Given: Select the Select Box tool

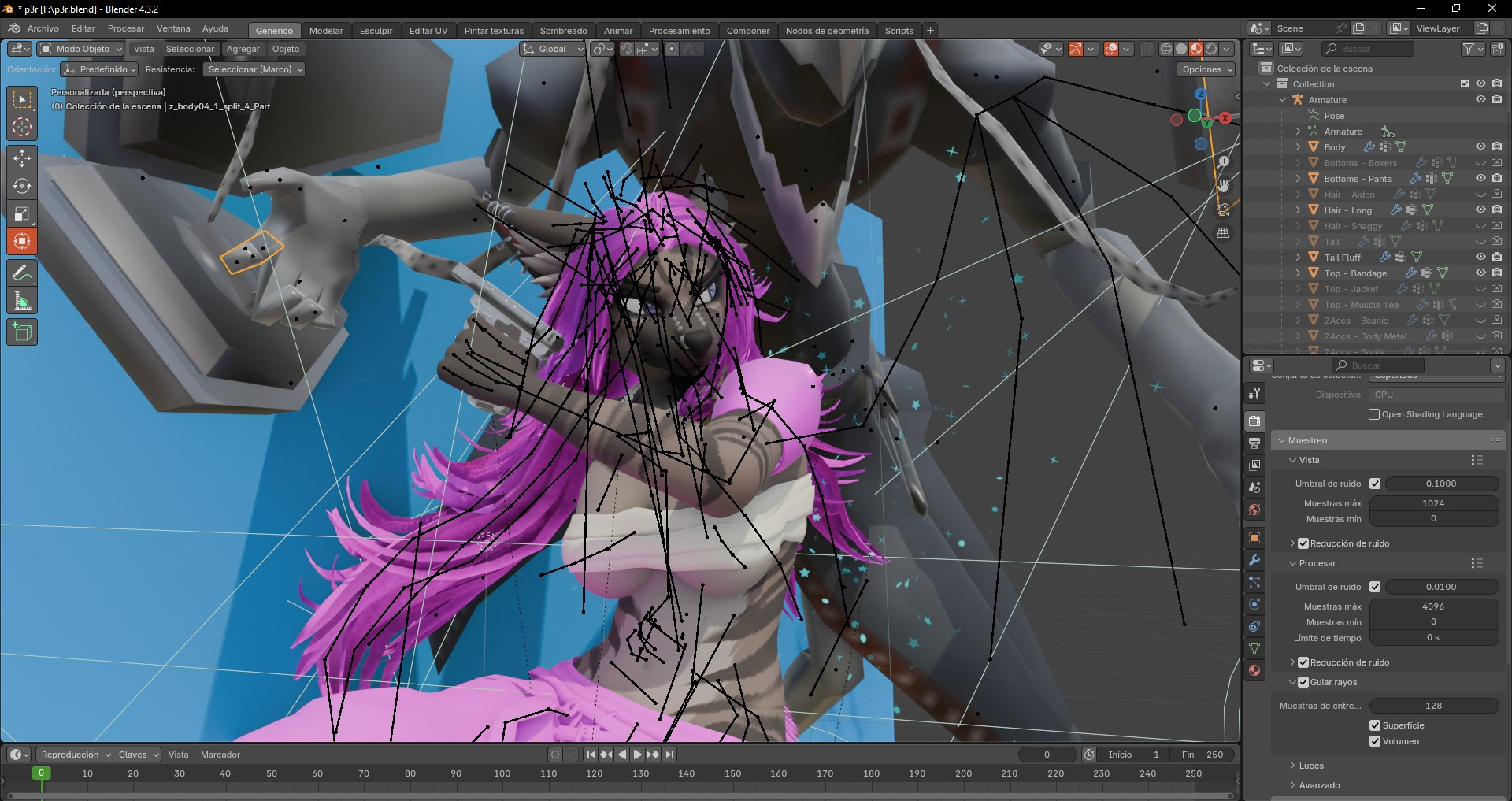Looking at the screenshot, I should click(22, 99).
